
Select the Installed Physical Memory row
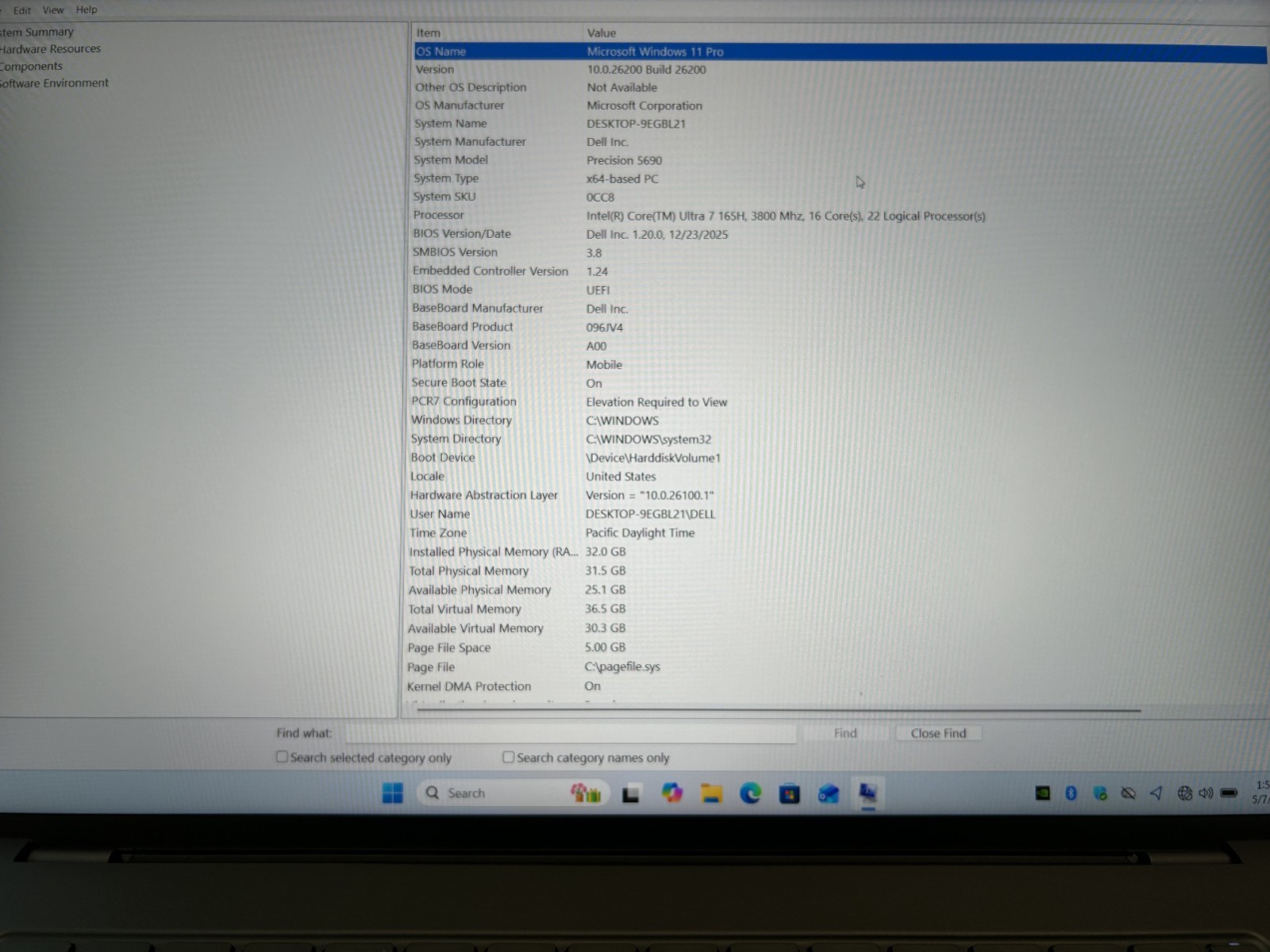coord(840,552)
